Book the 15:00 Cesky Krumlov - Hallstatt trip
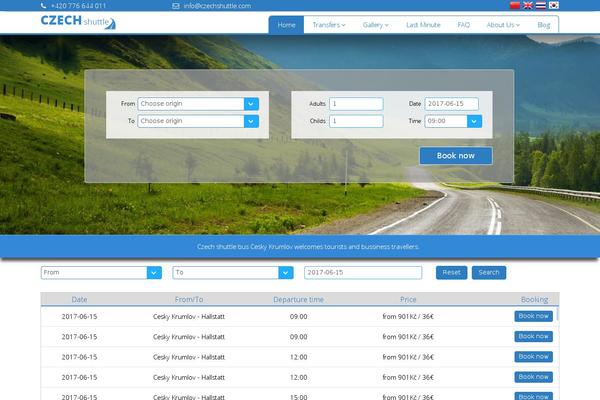The image size is (600, 400). click(533, 396)
